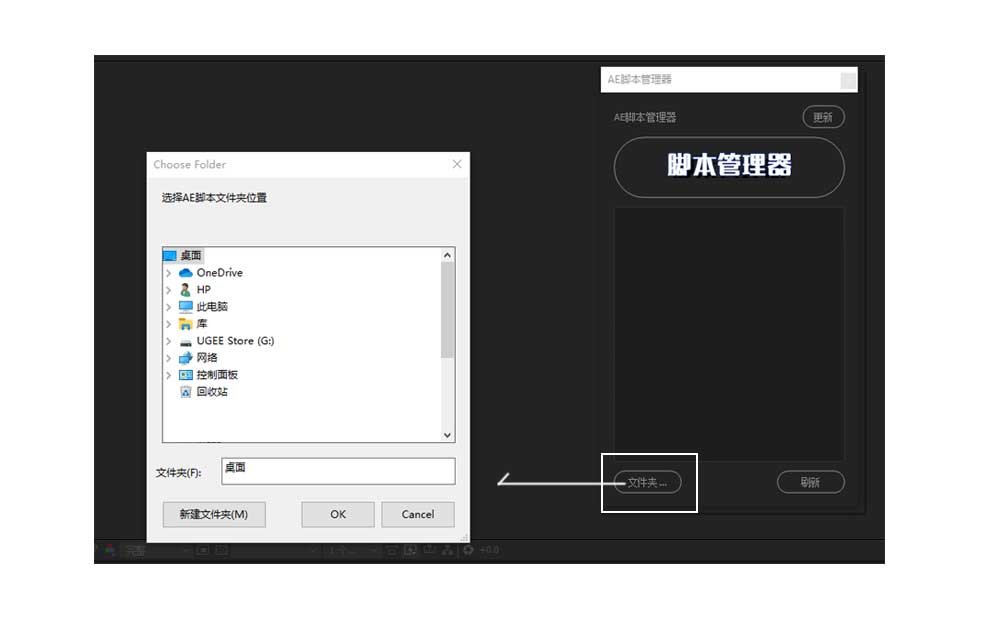Image resolution: width=1000 pixels, height=628 pixels.
Task: Confirm folder choice with OK
Action: click(x=338, y=515)
